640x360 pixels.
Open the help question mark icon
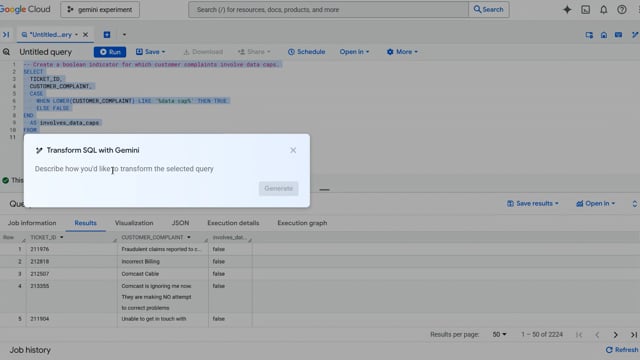622,9
